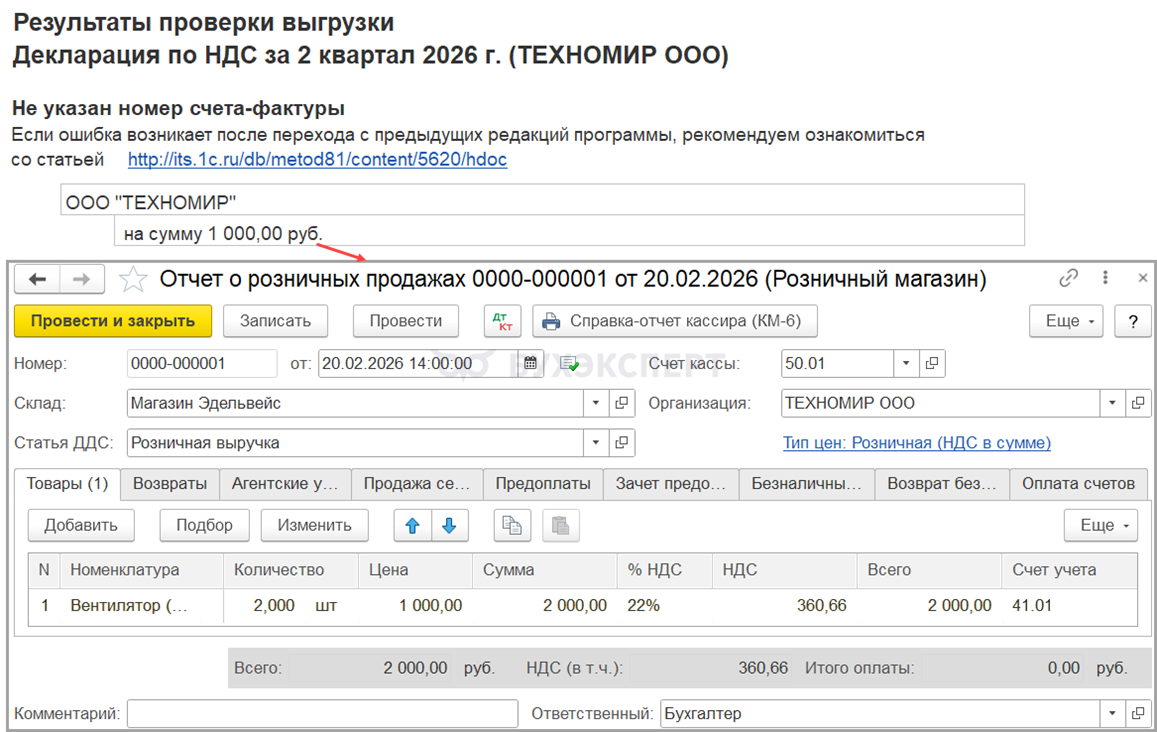The height and width of the screenshot is (732, 1157).
Task: Open the help question mark button
Action: tap(1133, 321)
